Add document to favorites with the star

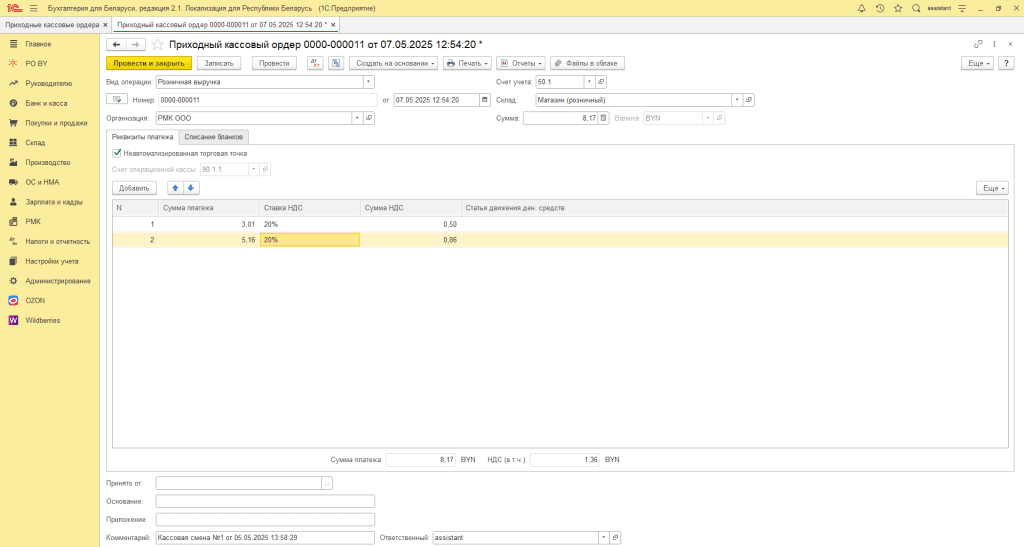(x=157, y=44)
